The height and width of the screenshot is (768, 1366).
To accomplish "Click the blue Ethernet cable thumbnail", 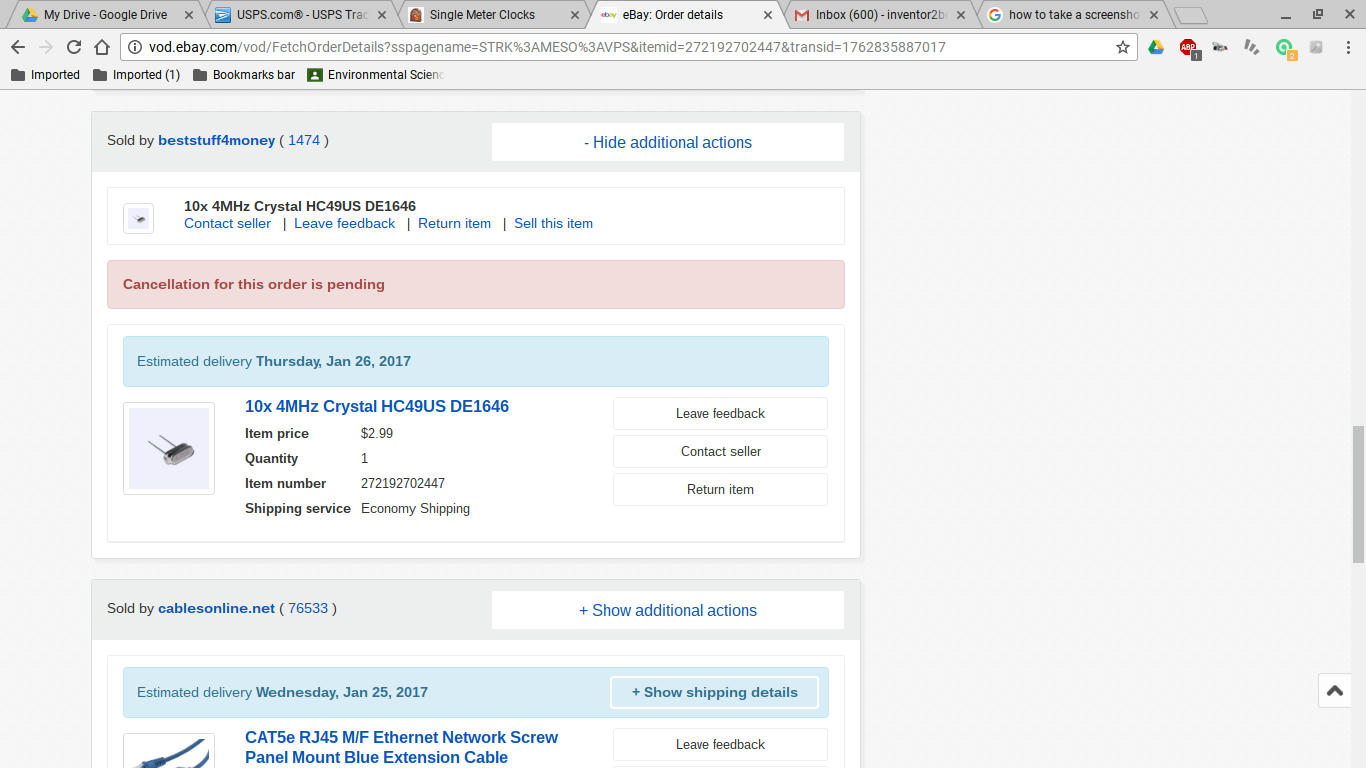I will 169,751.
